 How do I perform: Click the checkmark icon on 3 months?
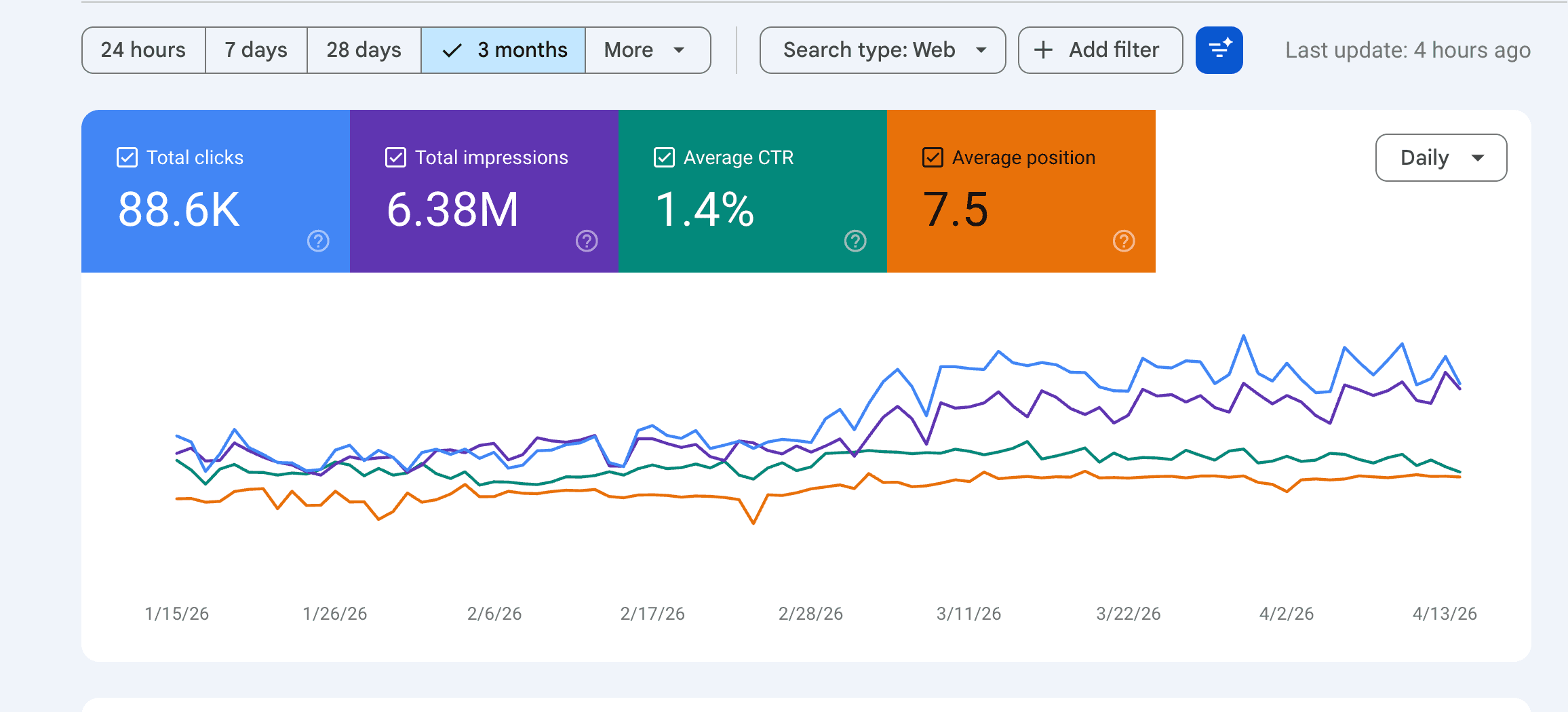452,50
